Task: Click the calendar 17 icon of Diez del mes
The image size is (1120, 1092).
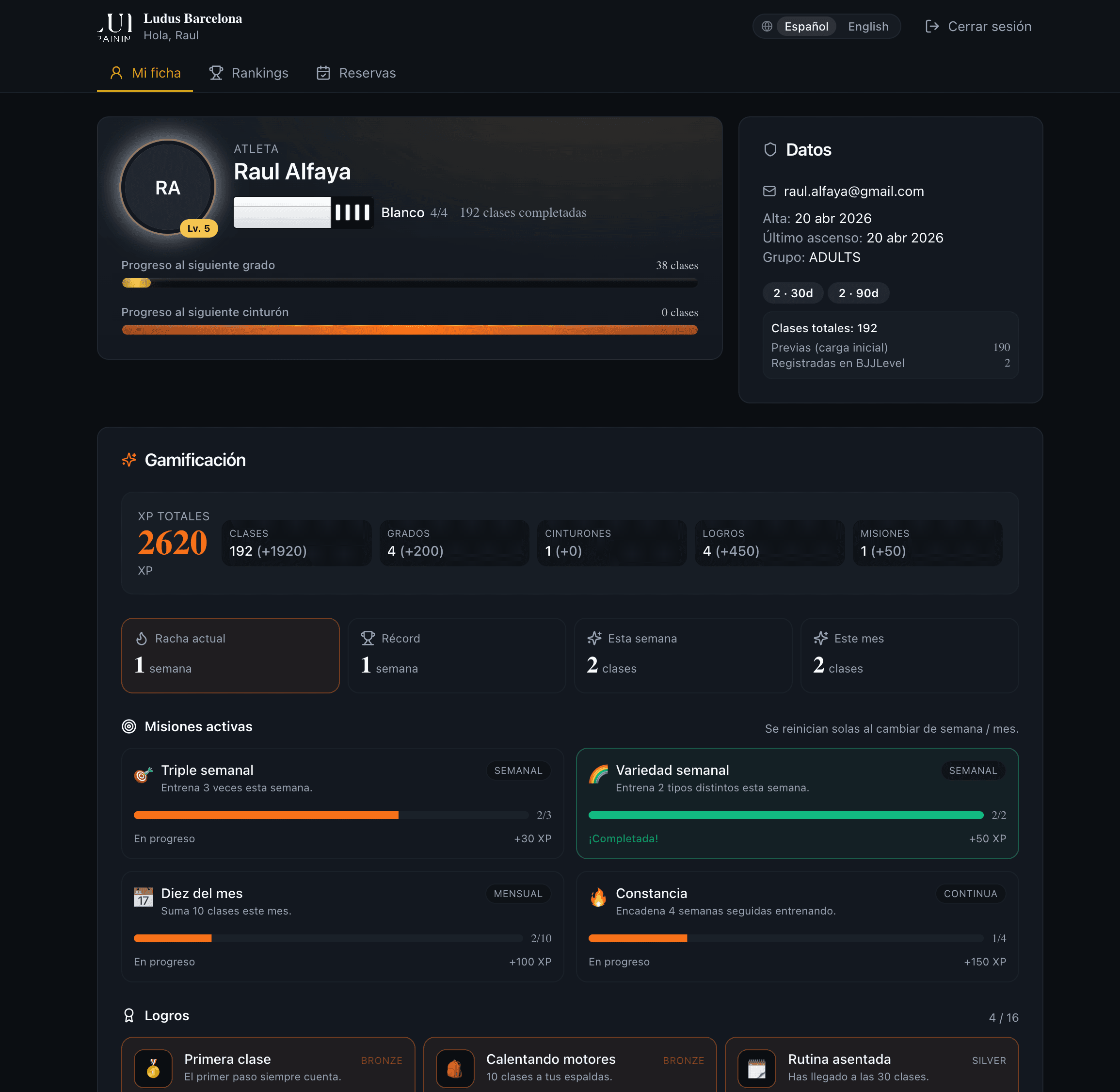Action: 144,898
